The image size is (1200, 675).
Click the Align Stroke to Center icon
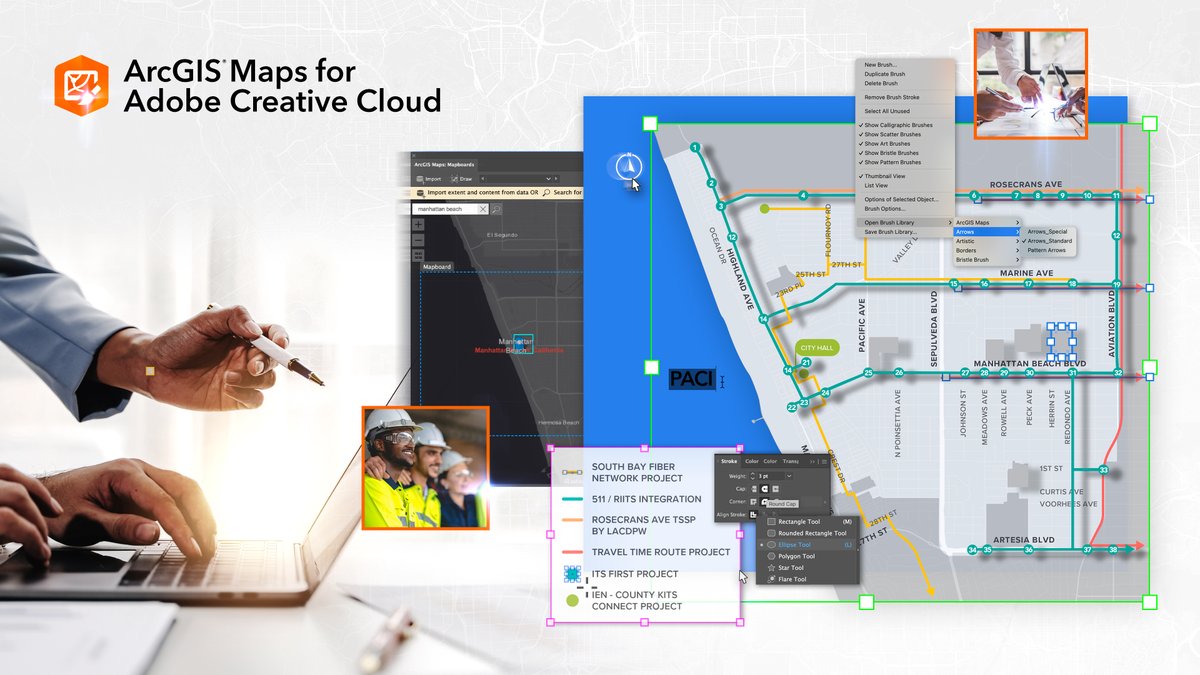pos(753,514)
